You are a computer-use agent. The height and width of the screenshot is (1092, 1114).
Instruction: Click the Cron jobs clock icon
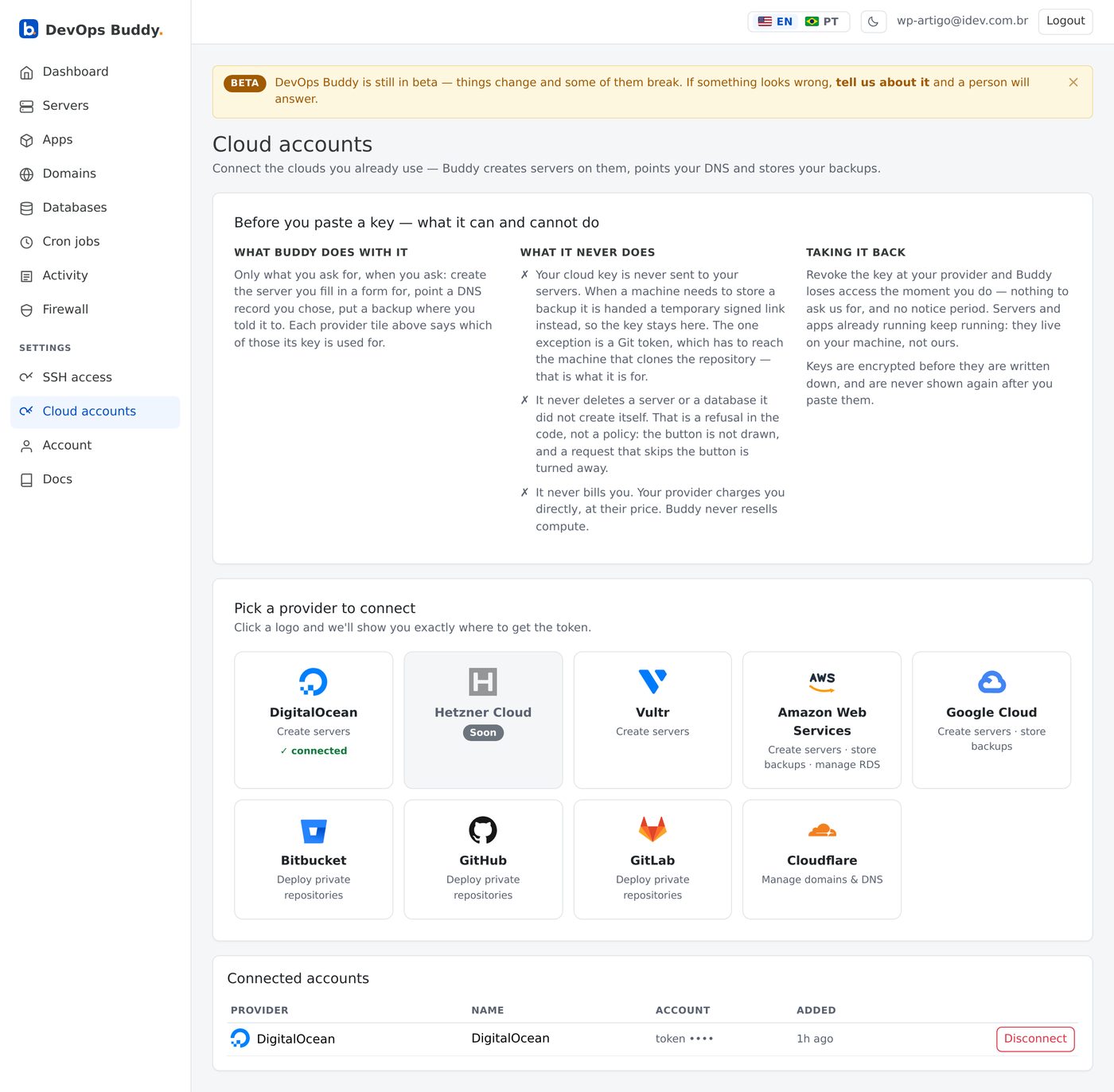(26, 242)
